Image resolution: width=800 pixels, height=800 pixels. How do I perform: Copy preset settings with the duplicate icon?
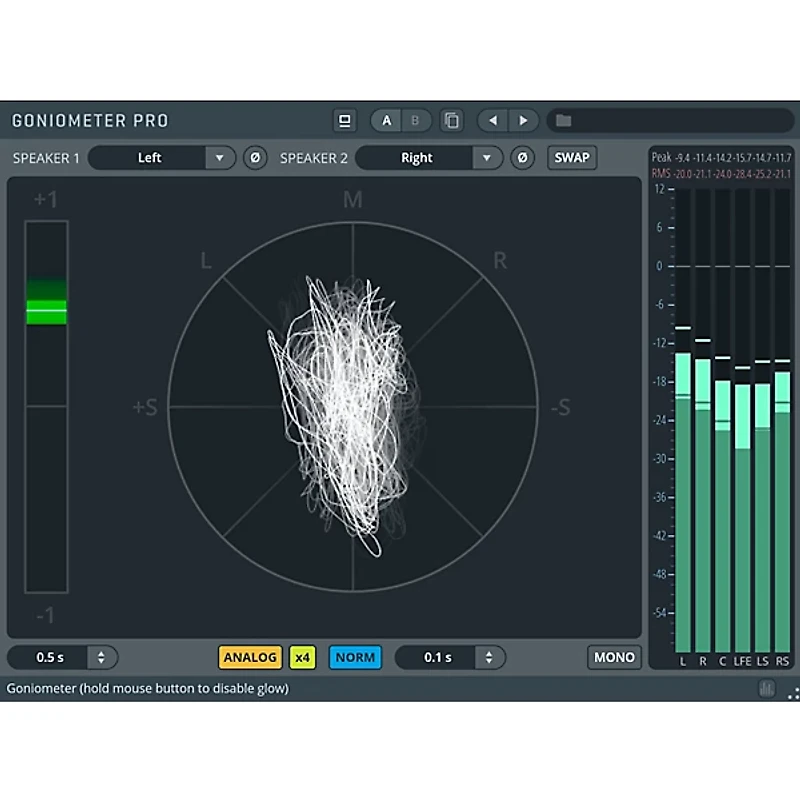(x=451, y=120)
